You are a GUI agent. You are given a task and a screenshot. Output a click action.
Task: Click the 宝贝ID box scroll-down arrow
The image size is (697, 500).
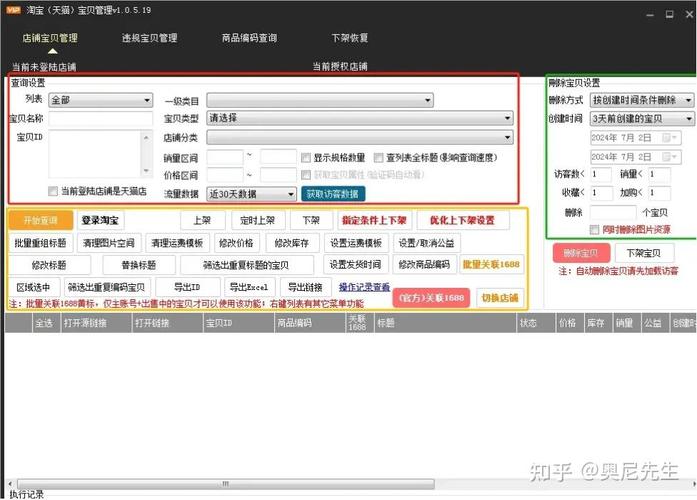147,171
